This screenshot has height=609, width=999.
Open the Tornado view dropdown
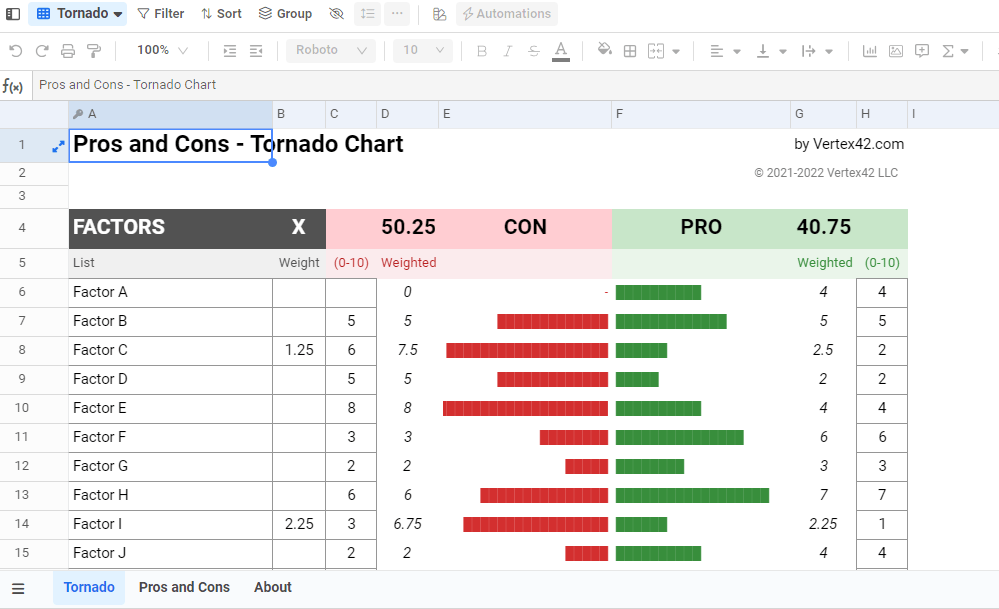78,13
